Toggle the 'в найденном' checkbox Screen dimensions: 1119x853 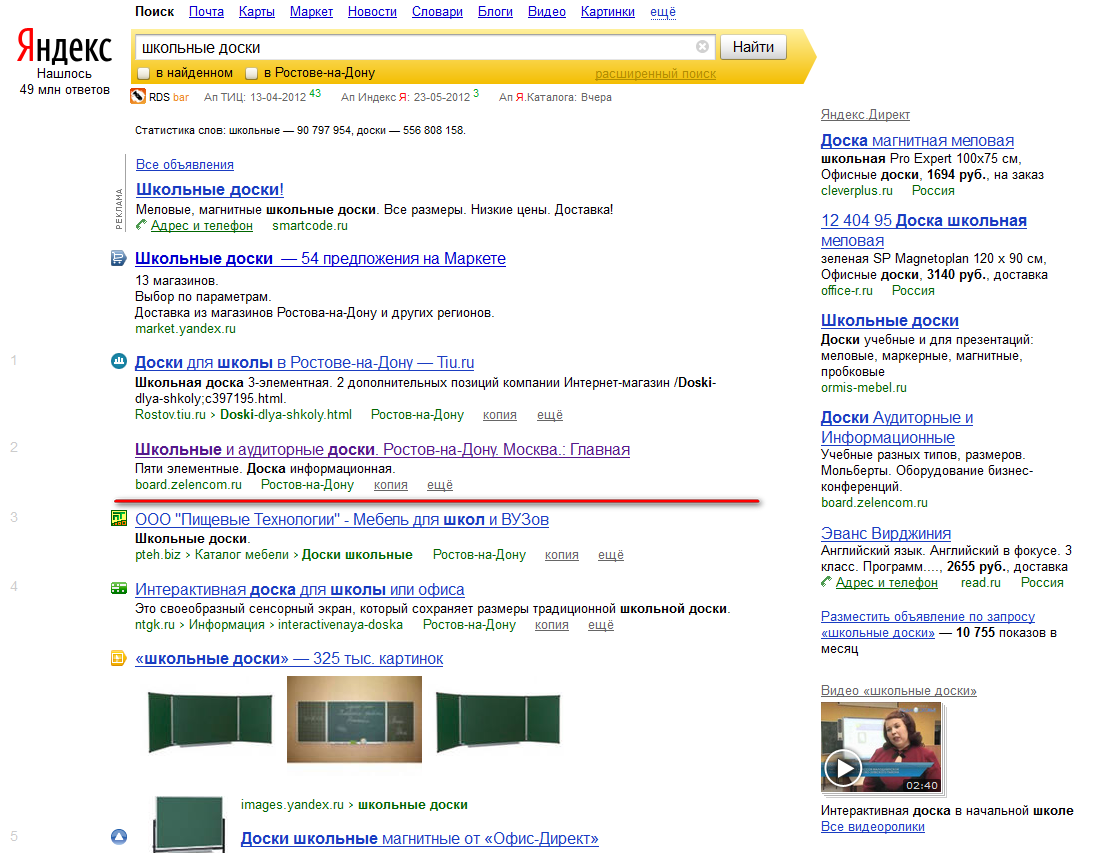click(x=143, y=73)
